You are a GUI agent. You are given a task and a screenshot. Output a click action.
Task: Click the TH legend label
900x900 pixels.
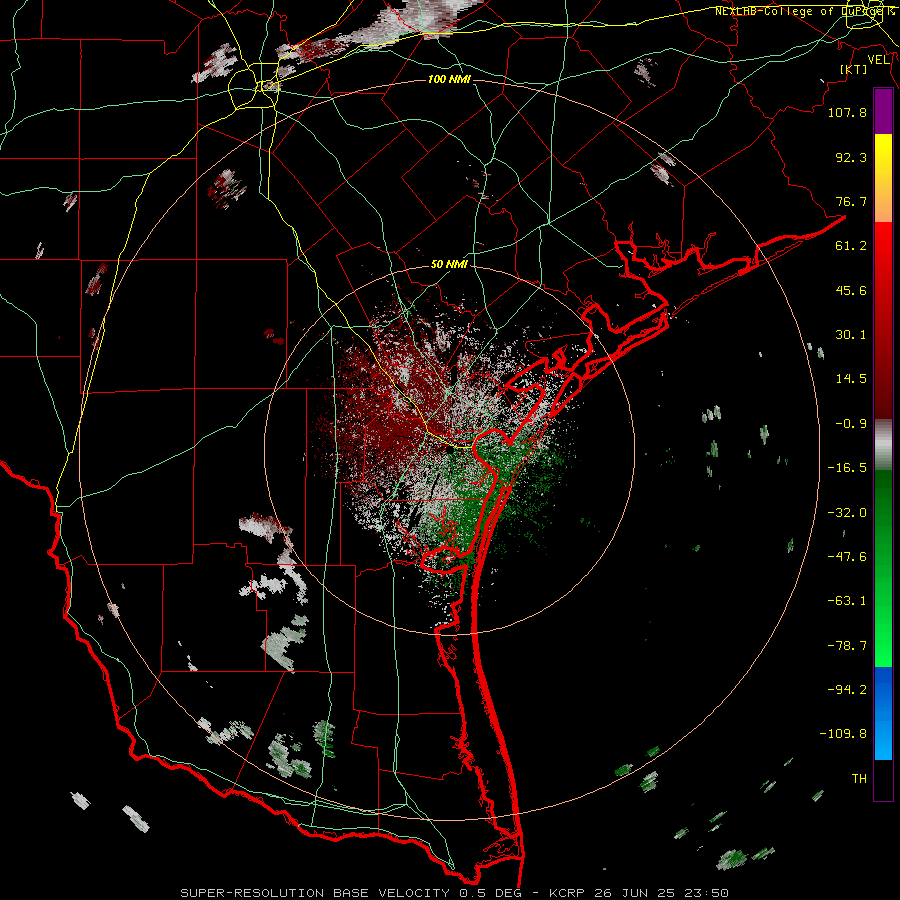pos(859,779)
